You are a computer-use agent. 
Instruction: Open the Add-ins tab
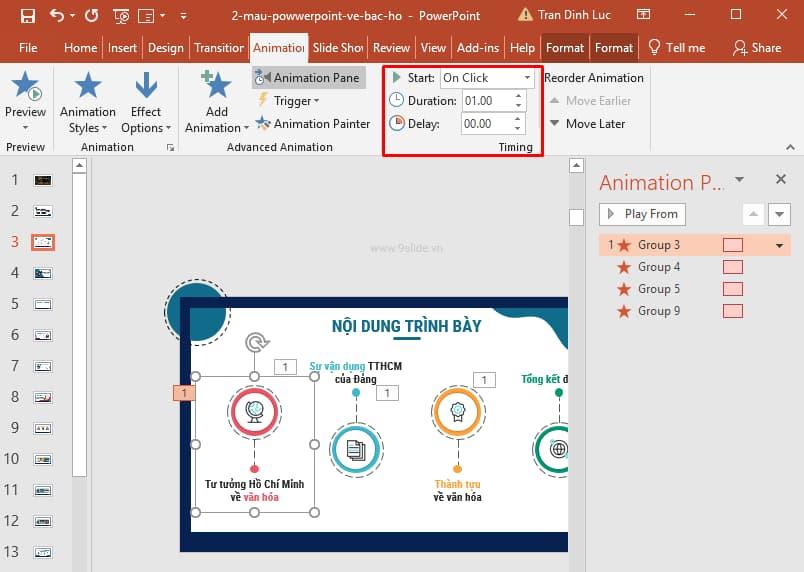tap(478, 48)
